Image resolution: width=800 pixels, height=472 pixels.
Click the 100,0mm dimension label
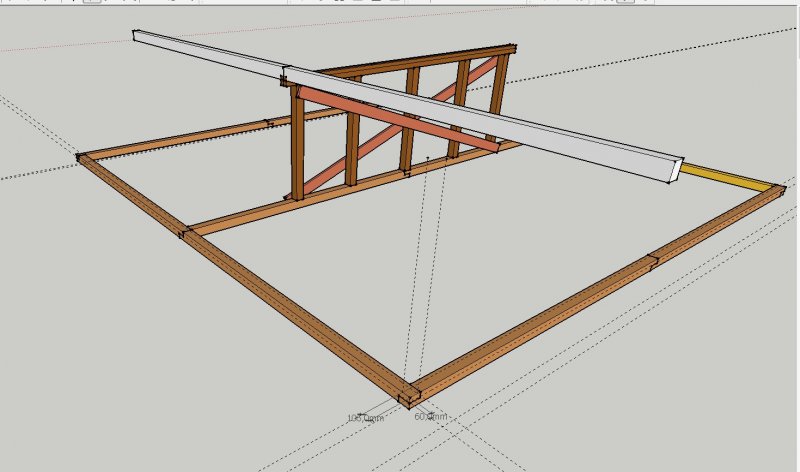(365, 418)
